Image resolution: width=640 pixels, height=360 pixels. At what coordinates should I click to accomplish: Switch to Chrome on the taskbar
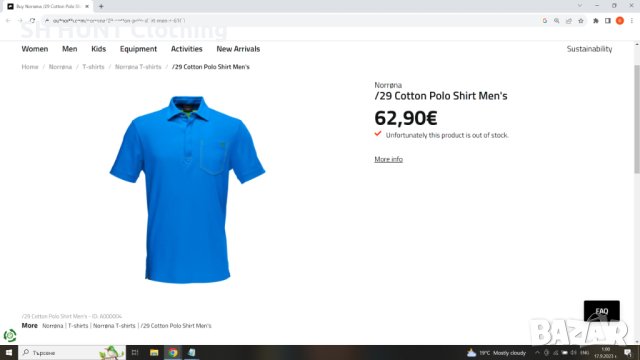pyautogui.click(x=173, y=353)
